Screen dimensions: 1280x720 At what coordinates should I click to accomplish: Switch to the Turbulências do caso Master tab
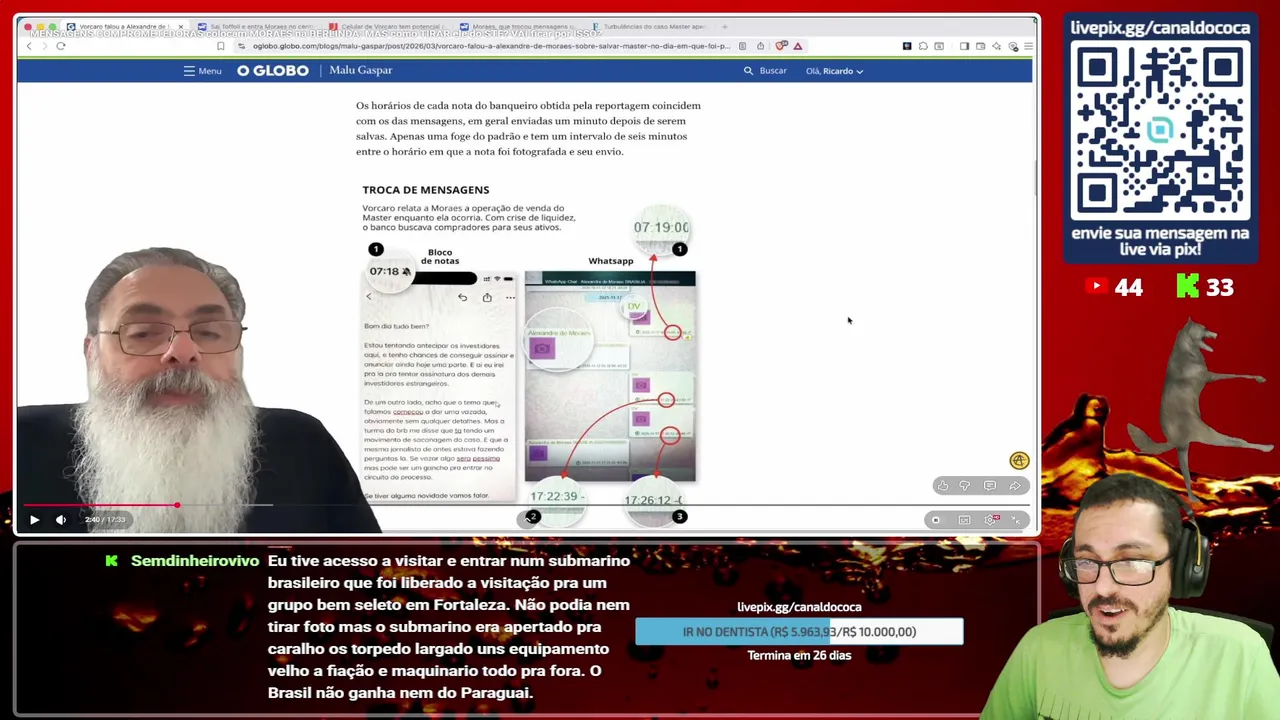650,27
